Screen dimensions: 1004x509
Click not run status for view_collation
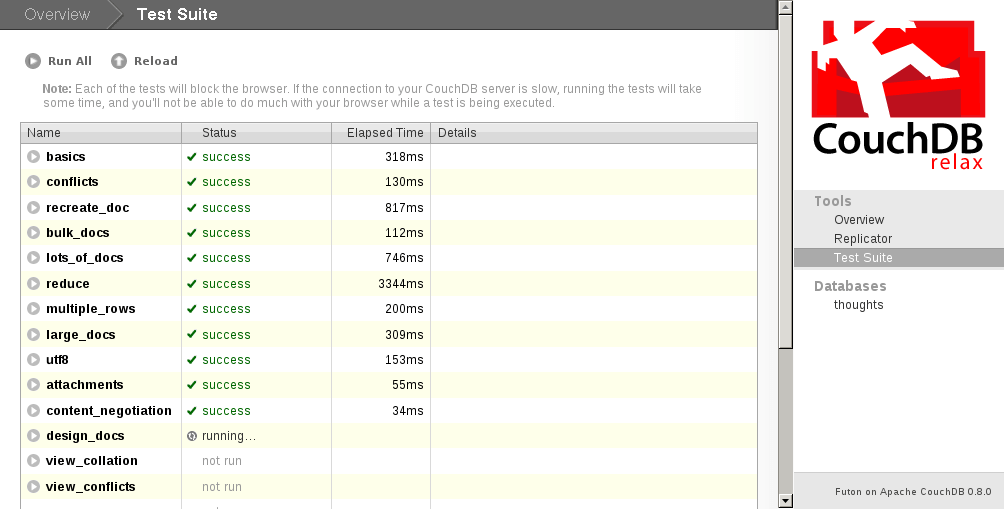click(222, 461)
